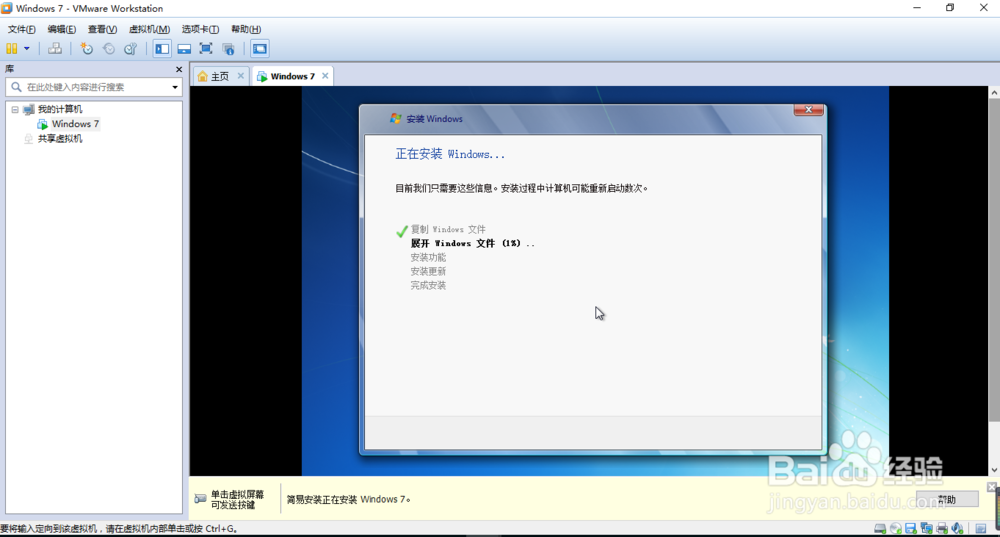
Task: Restore down the VMware Workstation window
Action: pyautogui.click(x=950, y=8)
